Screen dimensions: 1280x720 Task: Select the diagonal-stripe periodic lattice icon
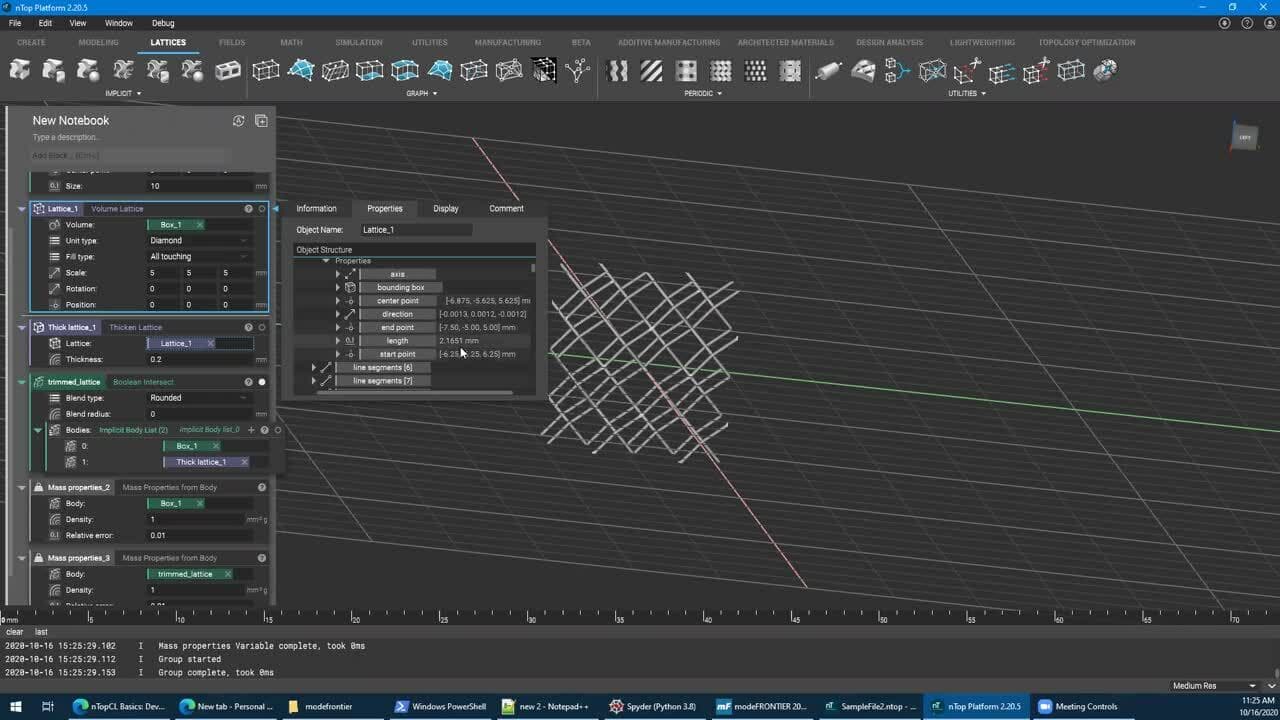pyautogui.click(x=651, y=70)
